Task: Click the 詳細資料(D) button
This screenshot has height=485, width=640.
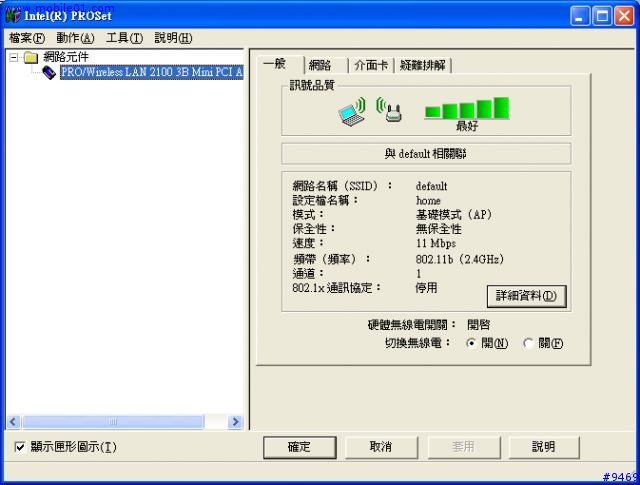Action: (x=527, y=296)
